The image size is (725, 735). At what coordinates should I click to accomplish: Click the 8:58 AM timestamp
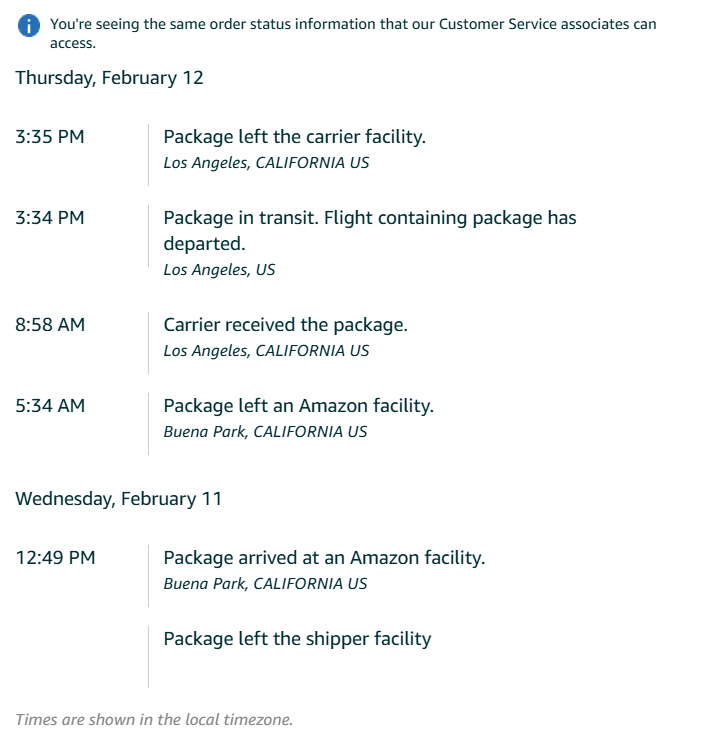tap(50, 325)
